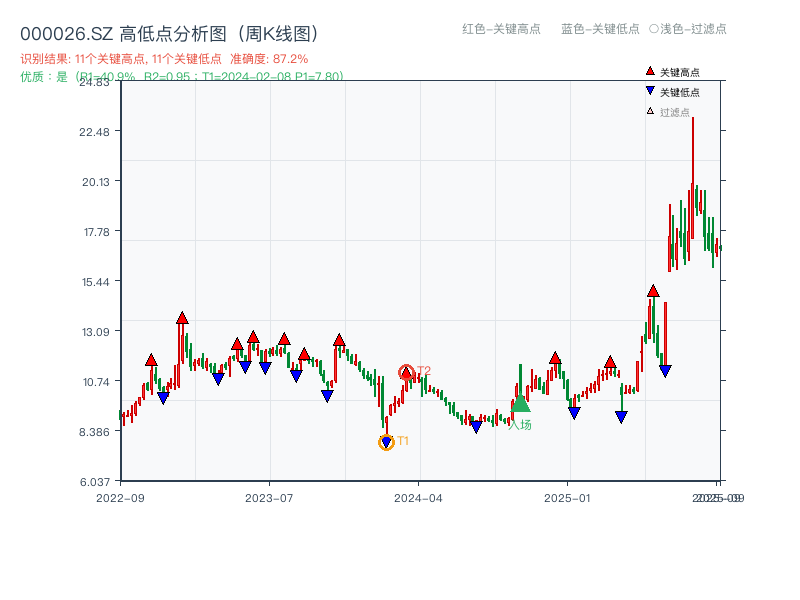The image size is (800, 600).
Task: Click the y-axis label 17.78
Action: [x=96, y=232]
